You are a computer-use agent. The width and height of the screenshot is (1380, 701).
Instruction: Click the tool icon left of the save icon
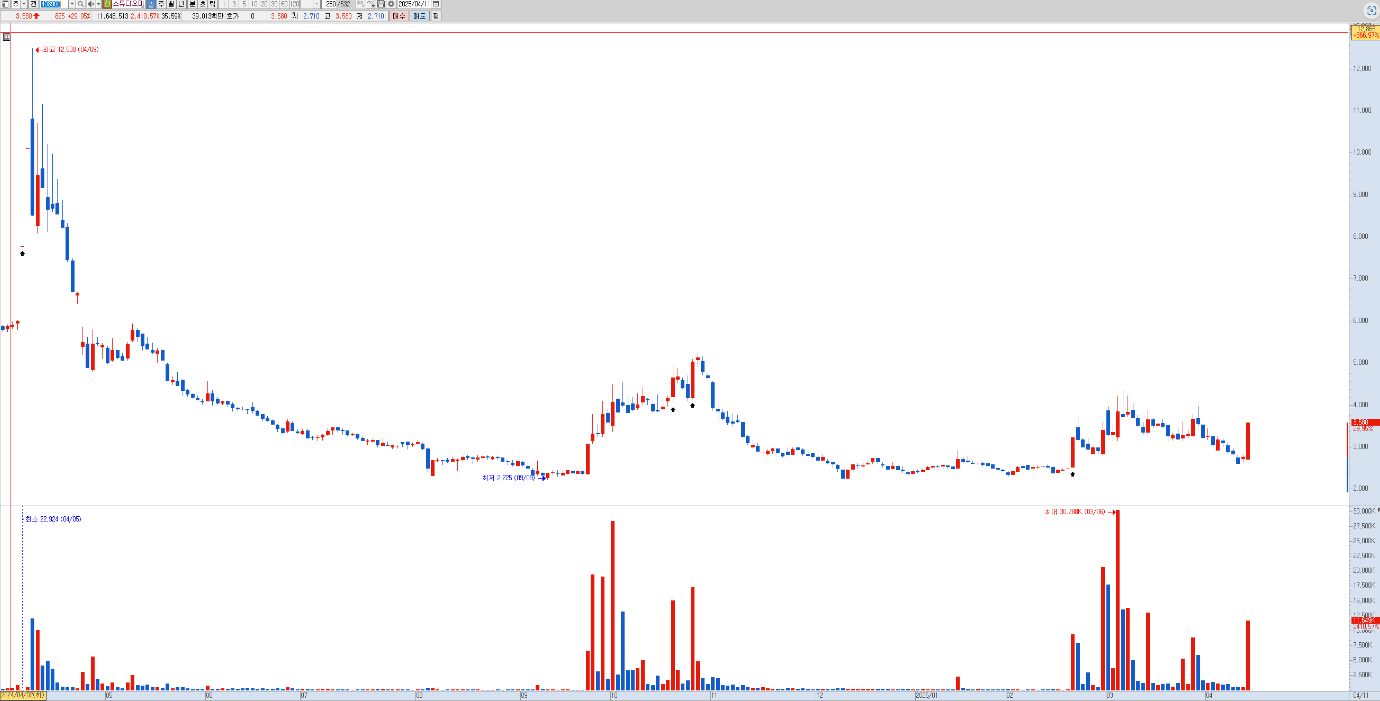click(x=371, y=5)
